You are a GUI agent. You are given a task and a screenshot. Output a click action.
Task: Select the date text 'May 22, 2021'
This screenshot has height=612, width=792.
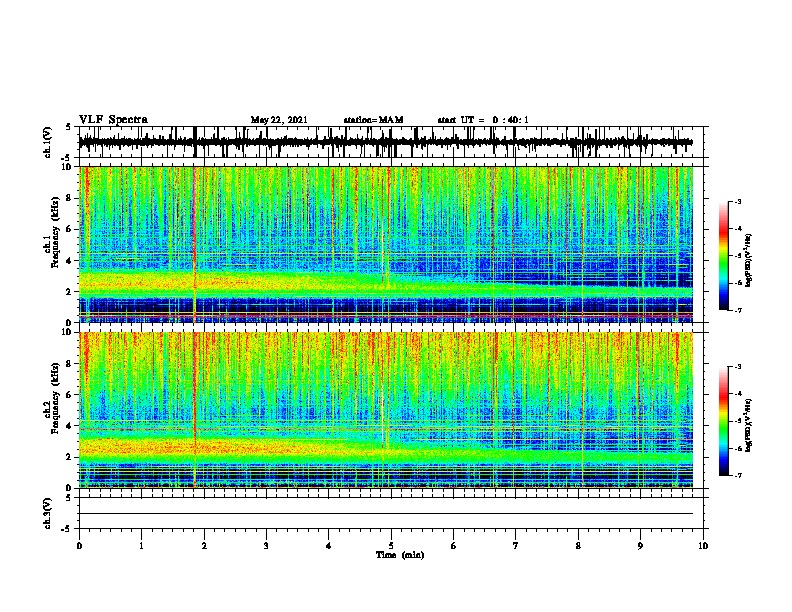pos(279,120)
